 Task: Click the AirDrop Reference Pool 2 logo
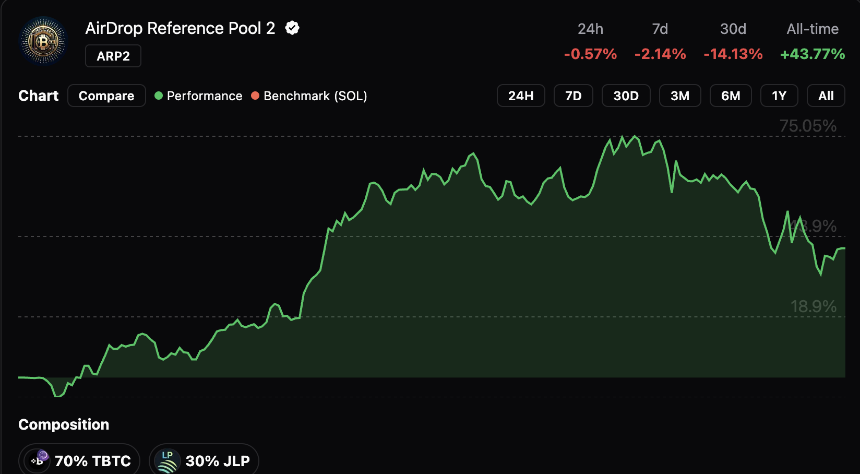[x=43, y=40]
